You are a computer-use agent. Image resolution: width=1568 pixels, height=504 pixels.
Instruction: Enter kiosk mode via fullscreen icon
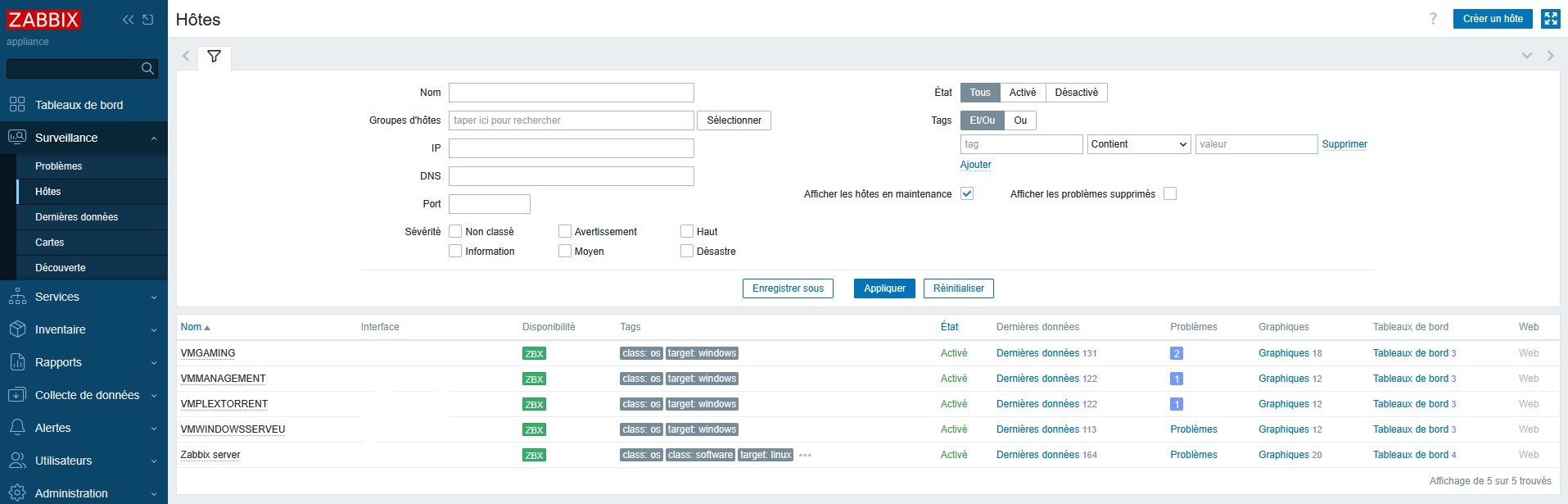(x=1550, y=19)
